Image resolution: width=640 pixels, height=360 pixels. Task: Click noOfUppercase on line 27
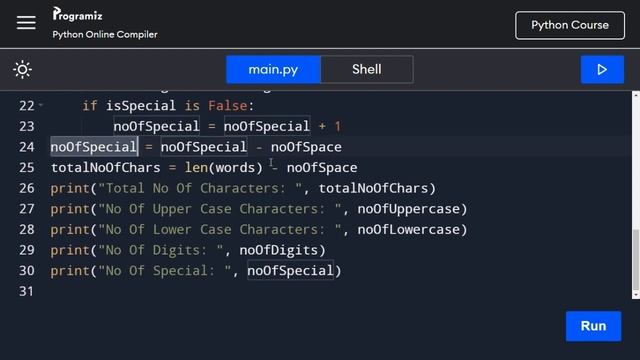pyautogui.click(x=409, y=209)
